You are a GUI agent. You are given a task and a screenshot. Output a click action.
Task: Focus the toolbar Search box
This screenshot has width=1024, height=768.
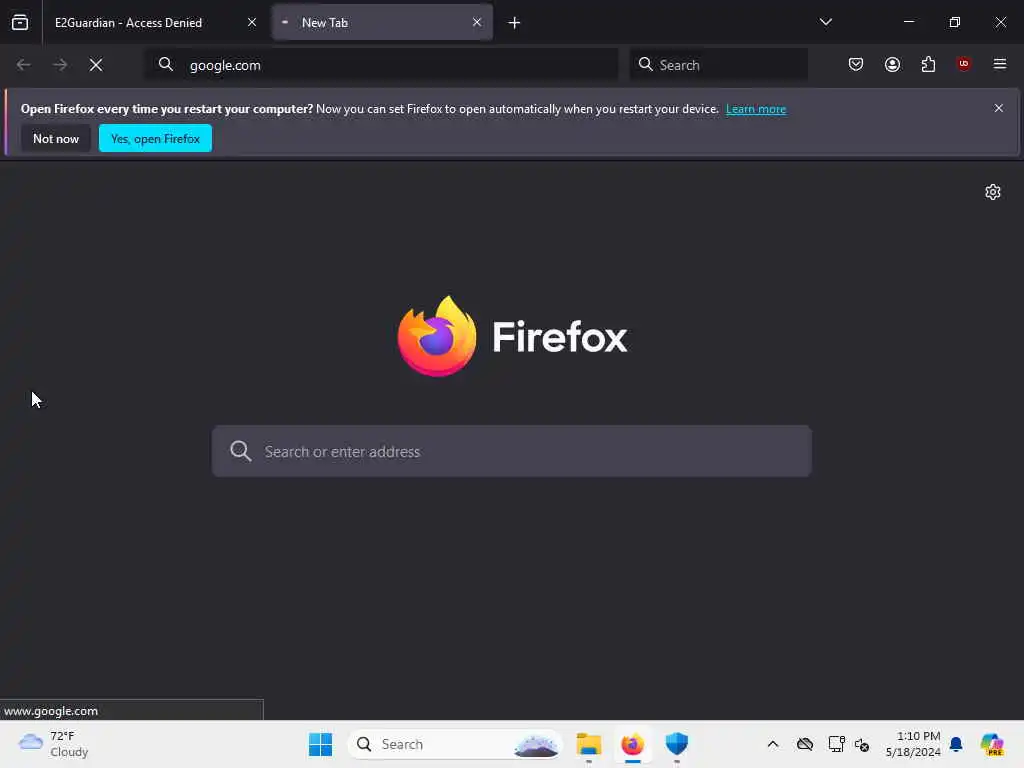tap(718, 65)
